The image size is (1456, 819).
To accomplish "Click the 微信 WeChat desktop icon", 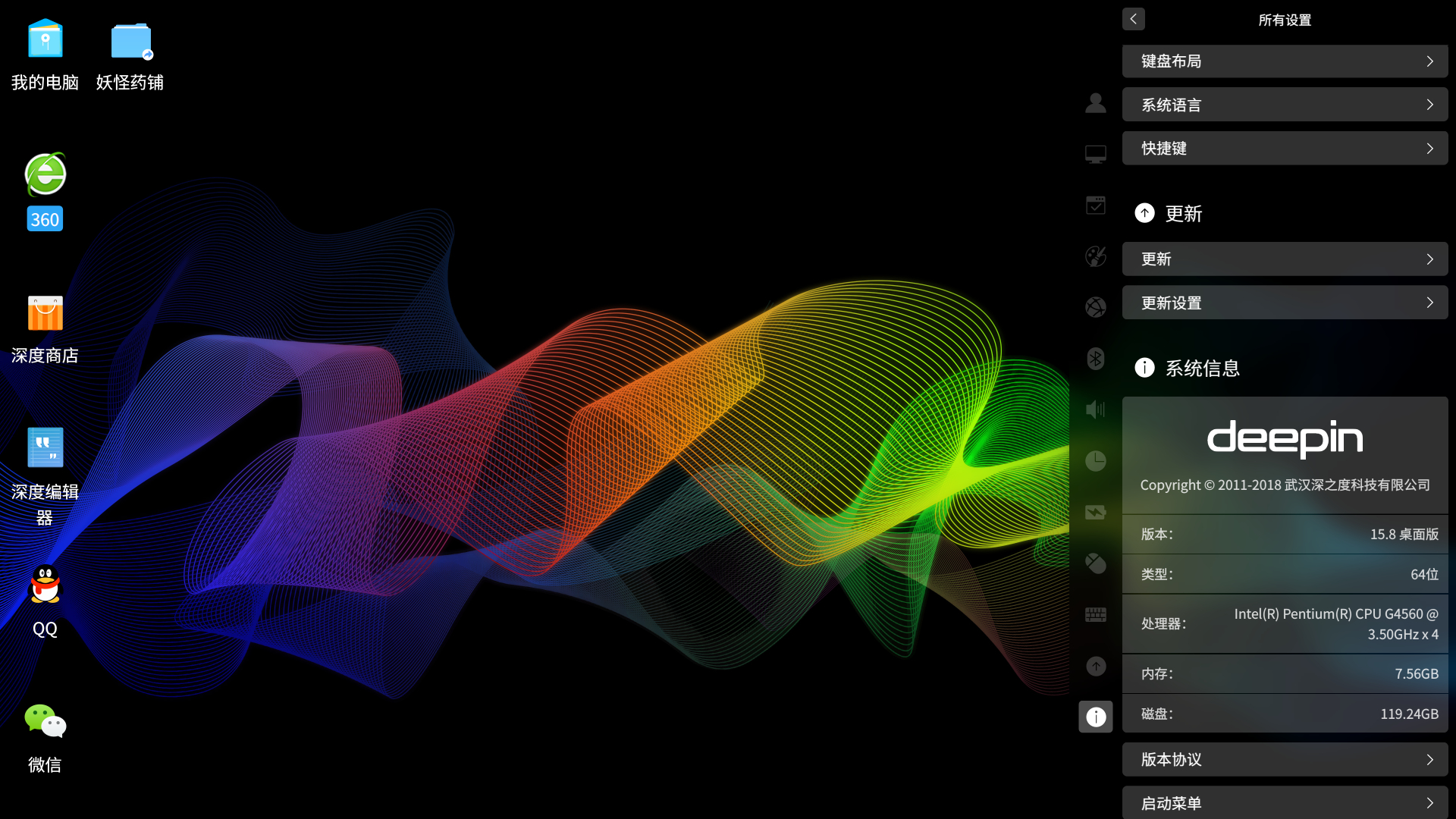I will tap(45, 722).
